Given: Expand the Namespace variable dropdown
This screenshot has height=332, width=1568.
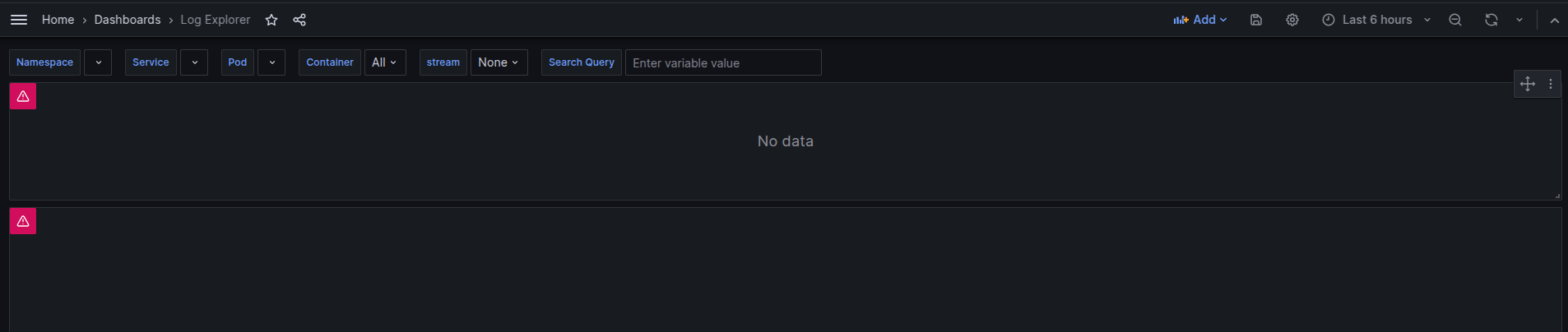Looking at the screenshot, I should (x=98, y=62).
